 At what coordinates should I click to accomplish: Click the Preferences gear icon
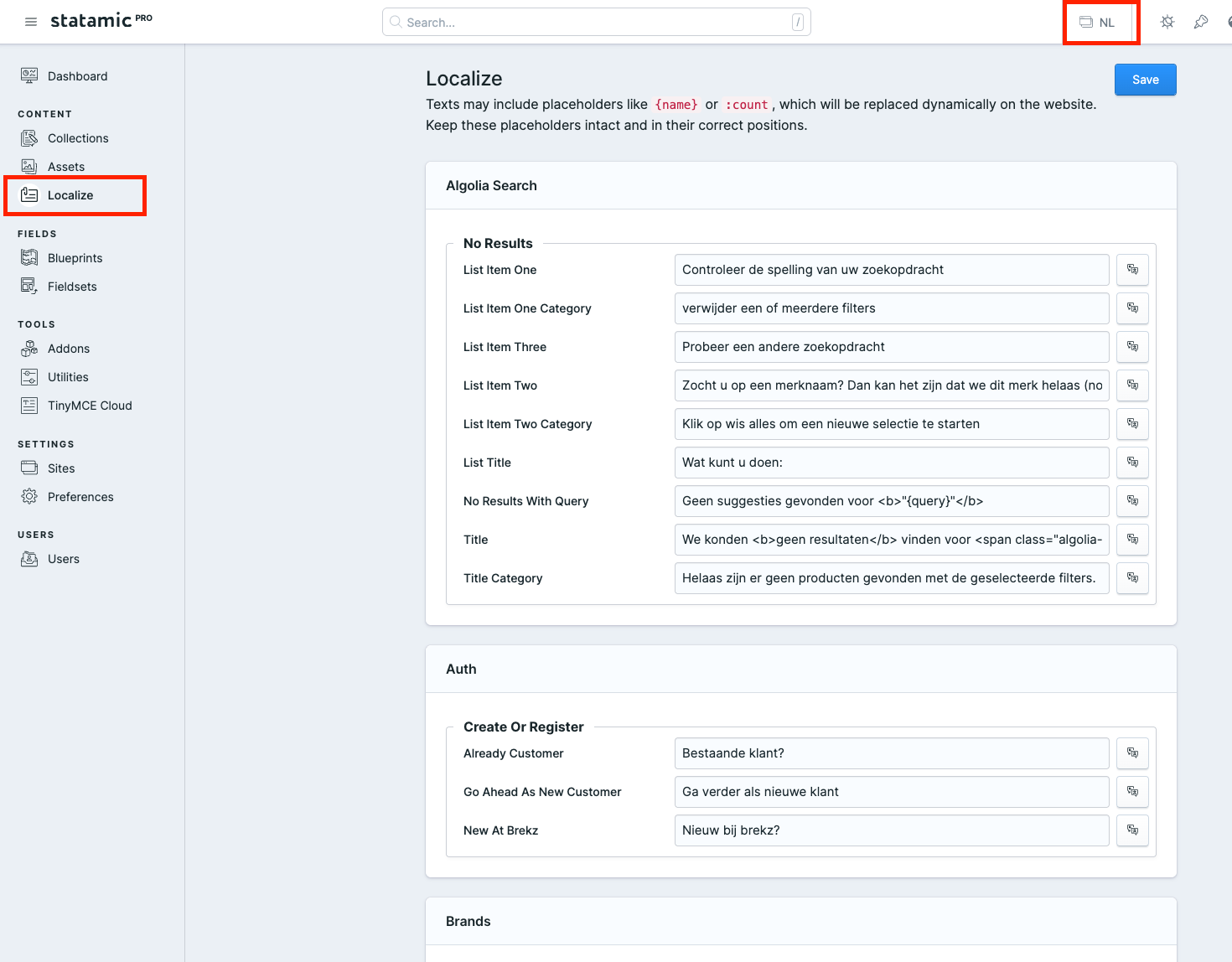[29, 497]
